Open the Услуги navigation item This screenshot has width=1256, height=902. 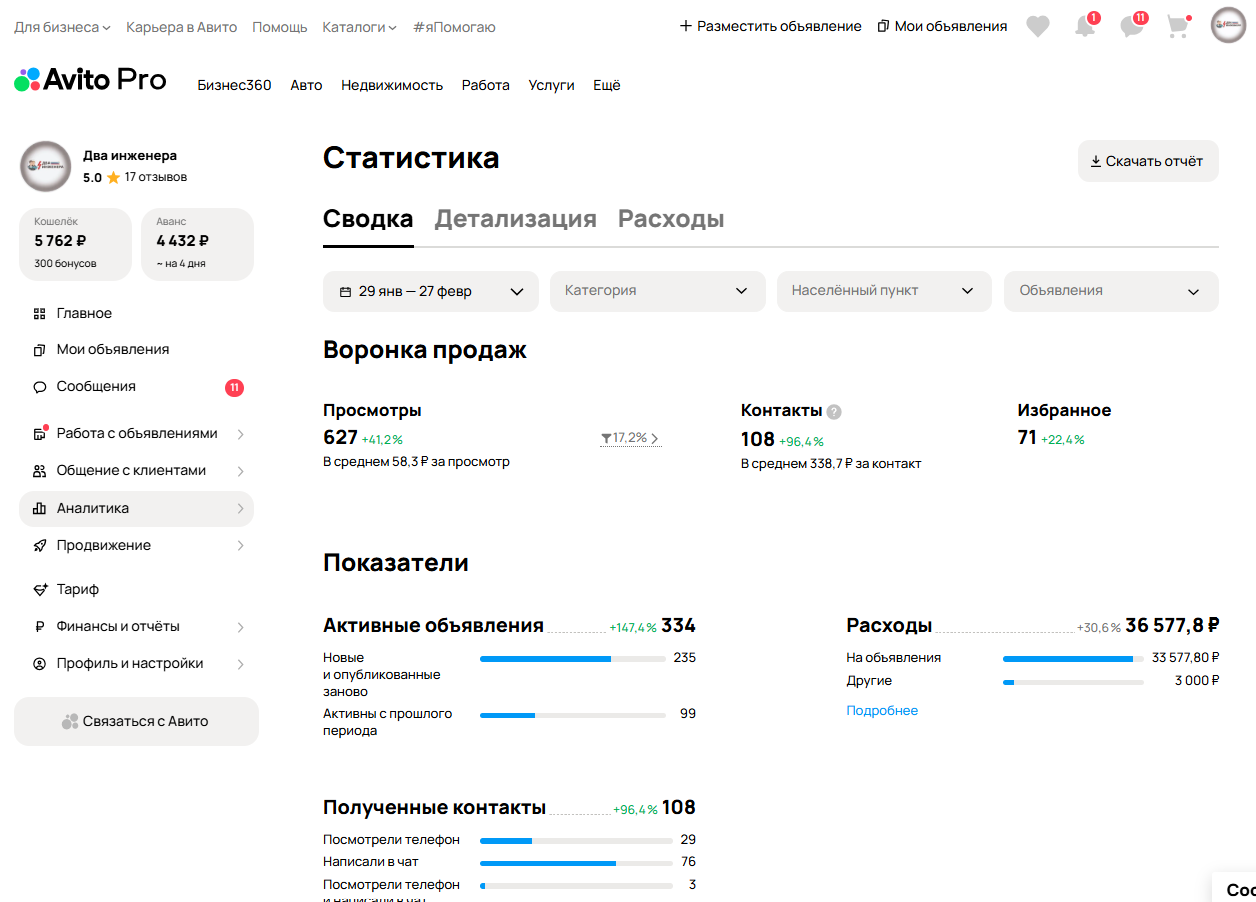point(551,85)
